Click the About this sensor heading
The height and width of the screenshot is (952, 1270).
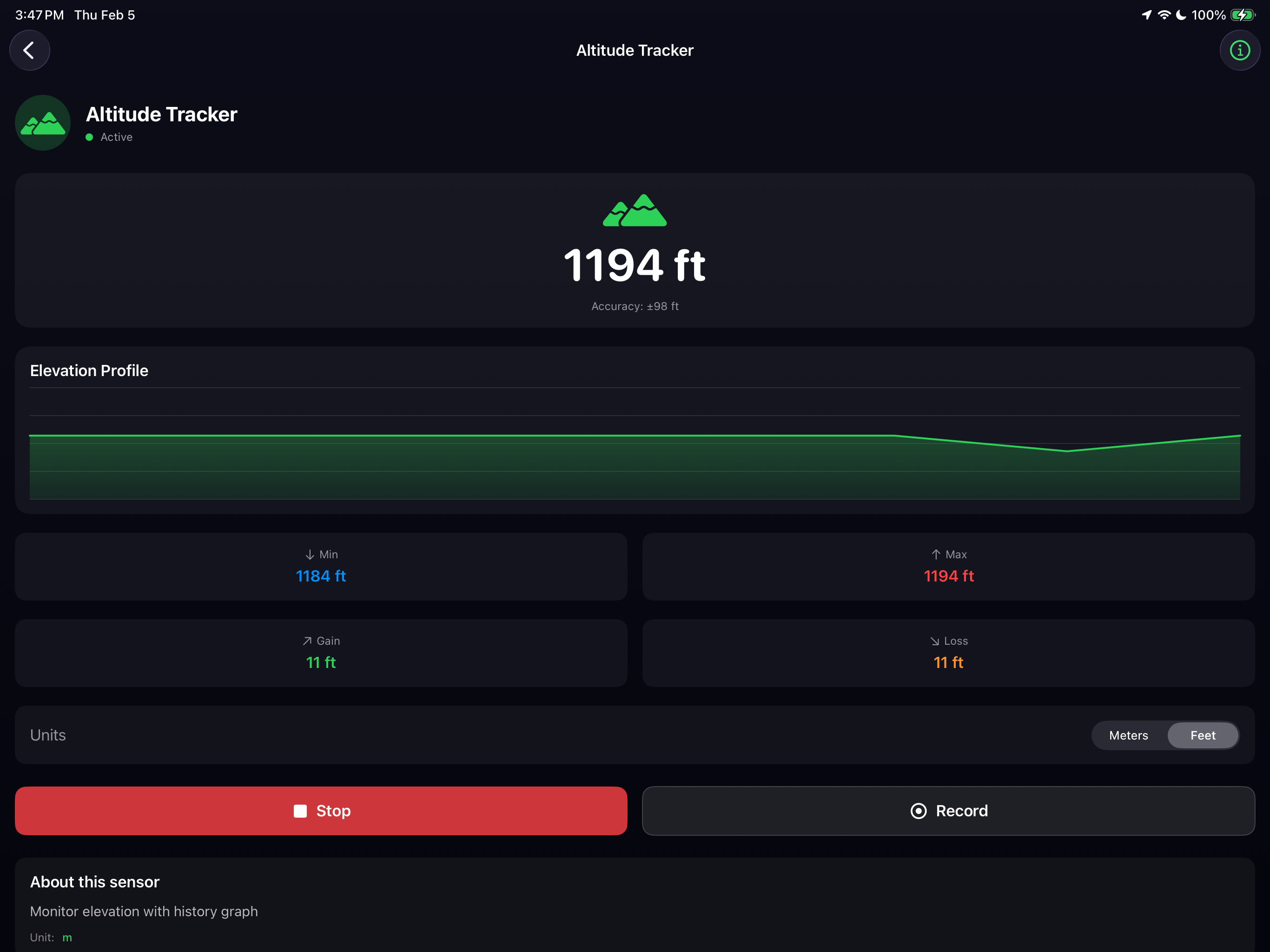click(x=95, y=882)
